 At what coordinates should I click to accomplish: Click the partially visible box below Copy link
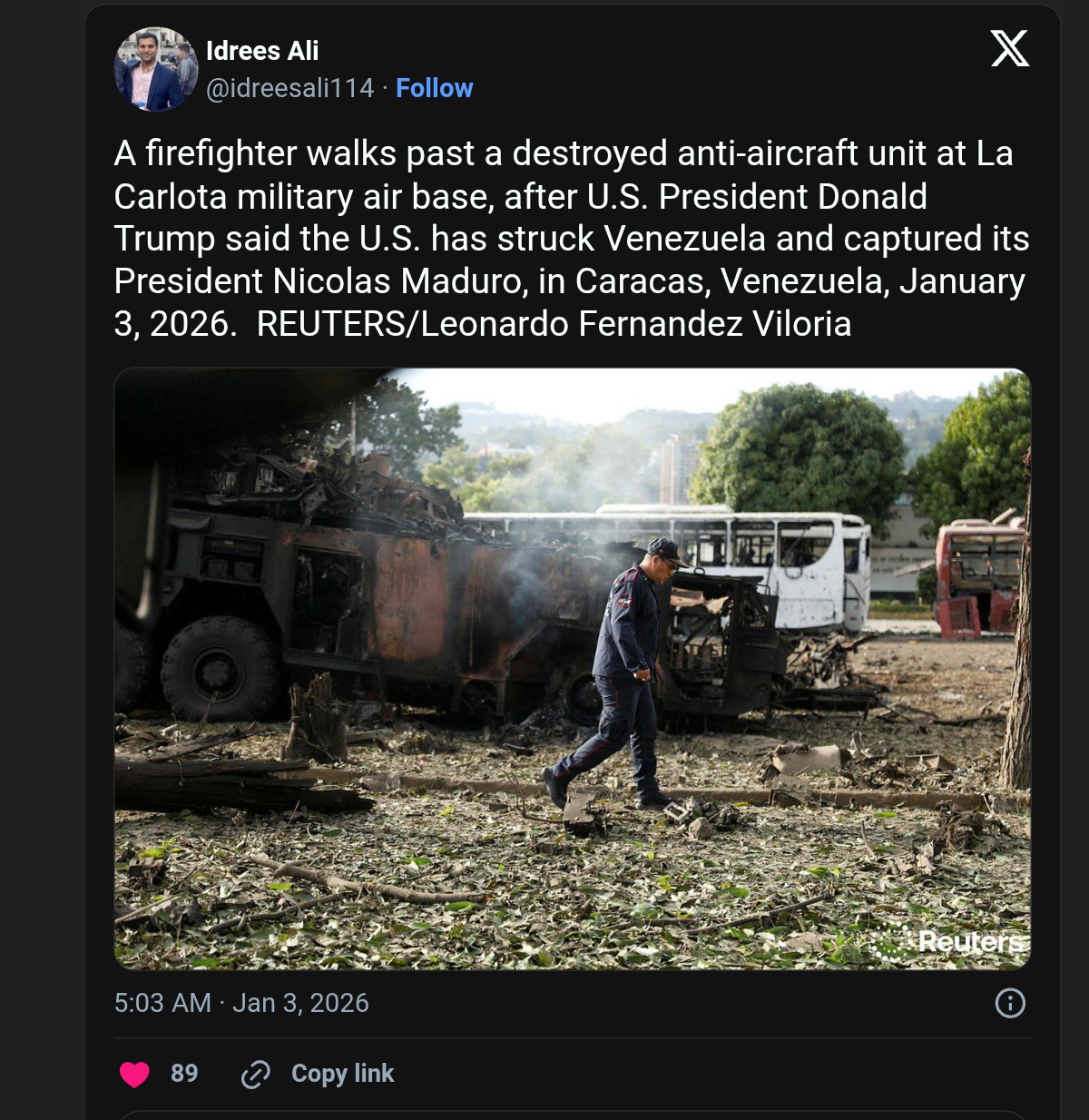572,1115
